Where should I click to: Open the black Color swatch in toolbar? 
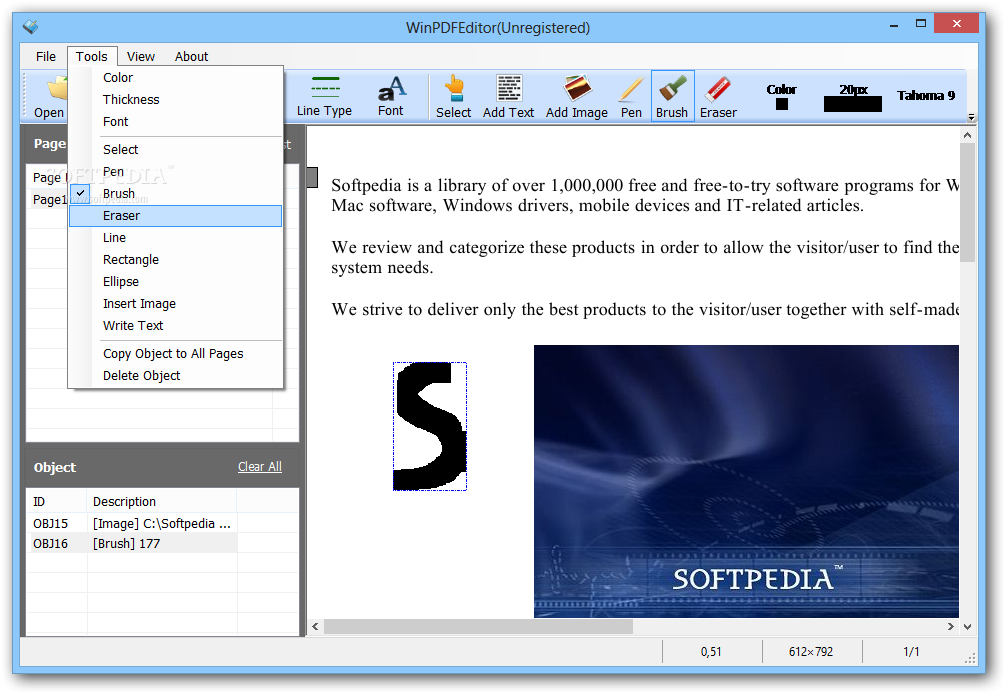point(781,104)
